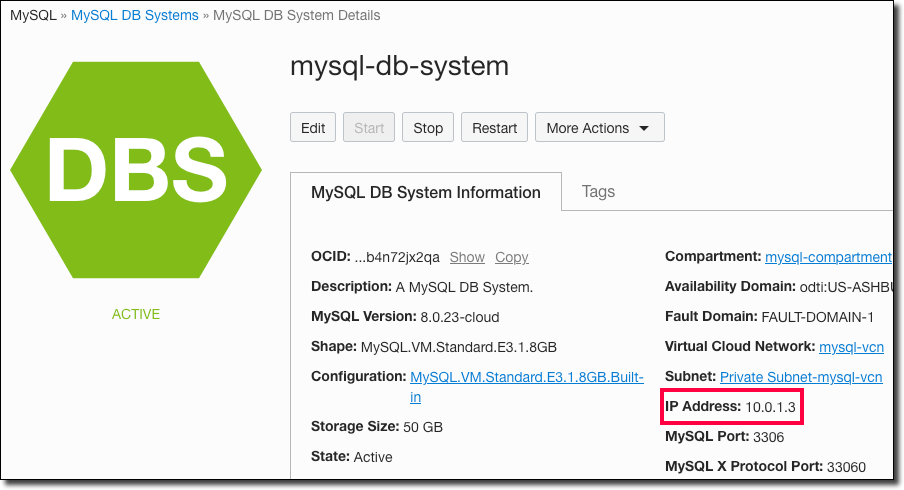This screenshot has width=904, height=490.
Task: Click the green DBS hexagon icon
Action: pyautogui.click(x=136, y=167)
